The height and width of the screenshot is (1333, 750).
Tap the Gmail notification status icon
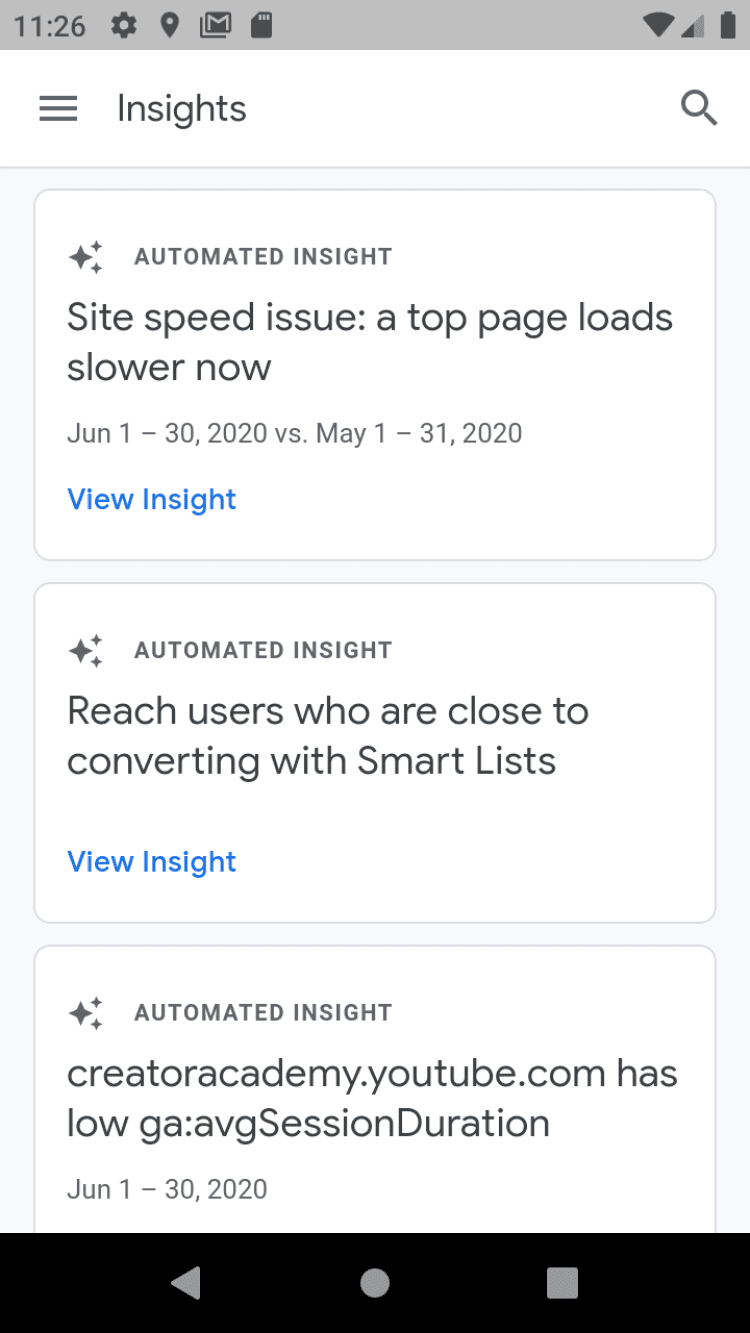[x=215, y=25]
